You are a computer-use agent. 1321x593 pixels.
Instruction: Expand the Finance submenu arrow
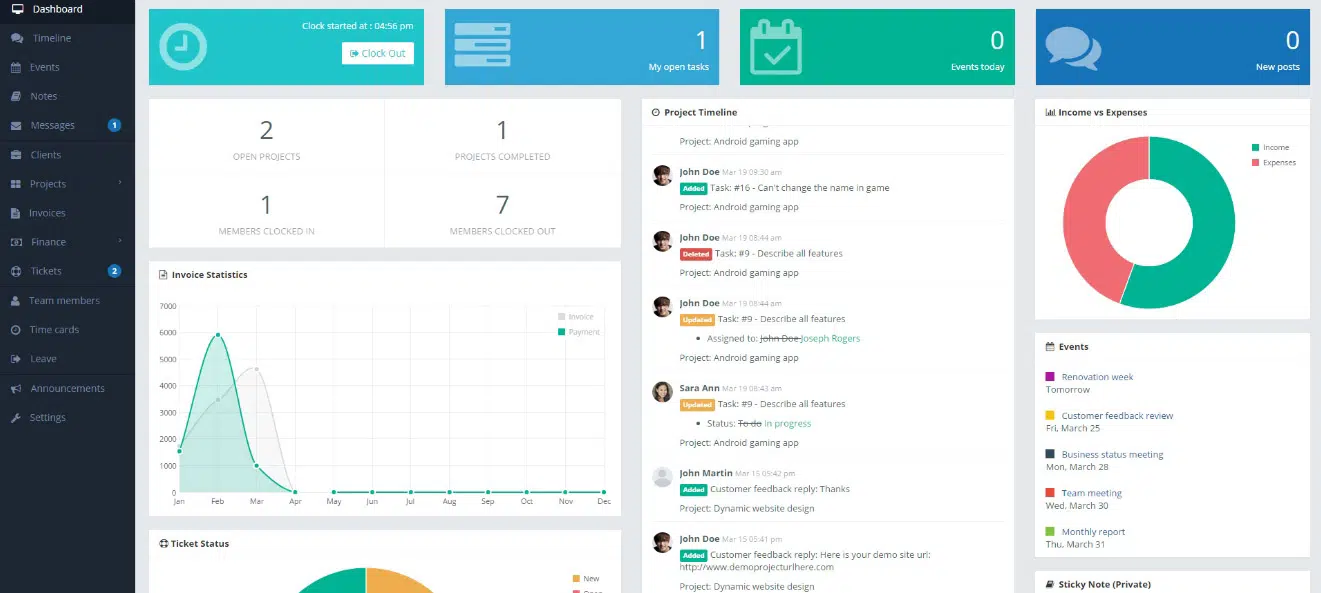pos(120,241)
